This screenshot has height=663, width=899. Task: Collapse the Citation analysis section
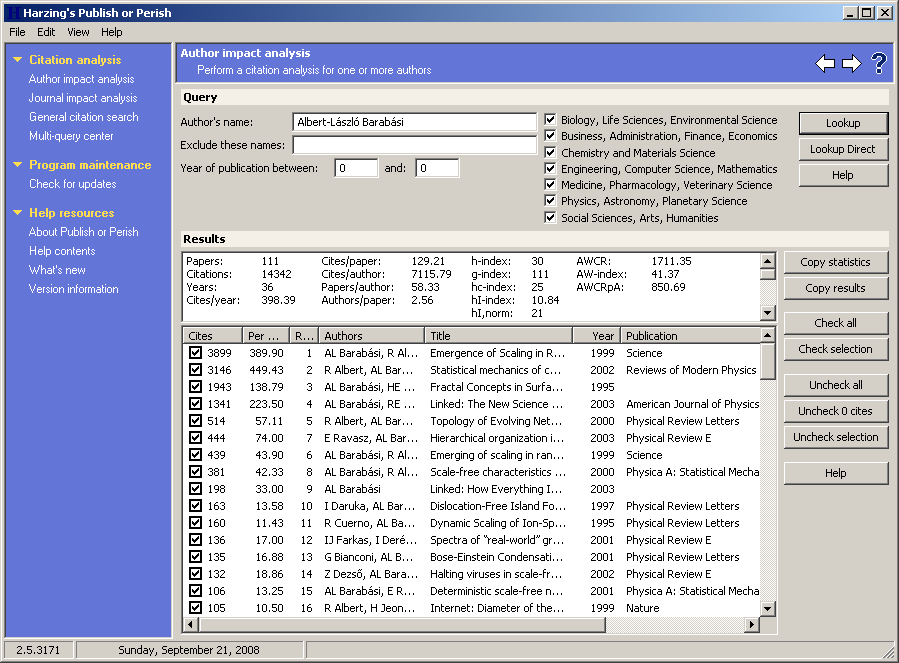coord(18,60)
